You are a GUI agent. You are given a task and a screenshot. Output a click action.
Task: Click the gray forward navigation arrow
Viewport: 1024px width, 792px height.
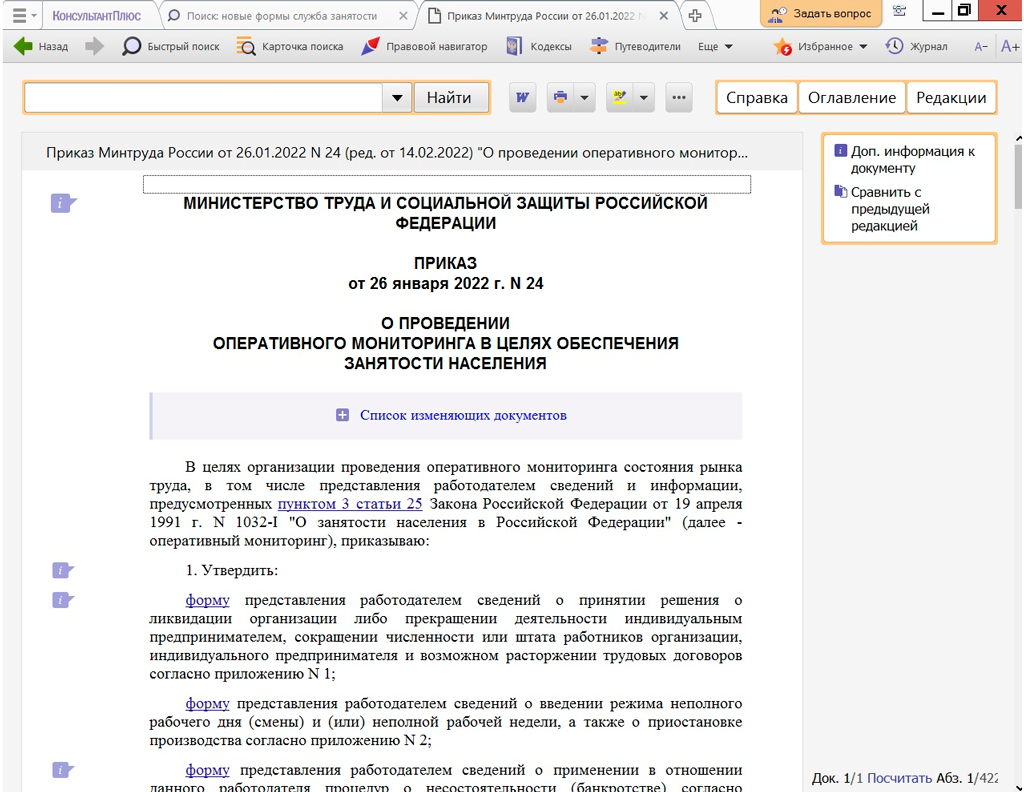tap(94, 46)
